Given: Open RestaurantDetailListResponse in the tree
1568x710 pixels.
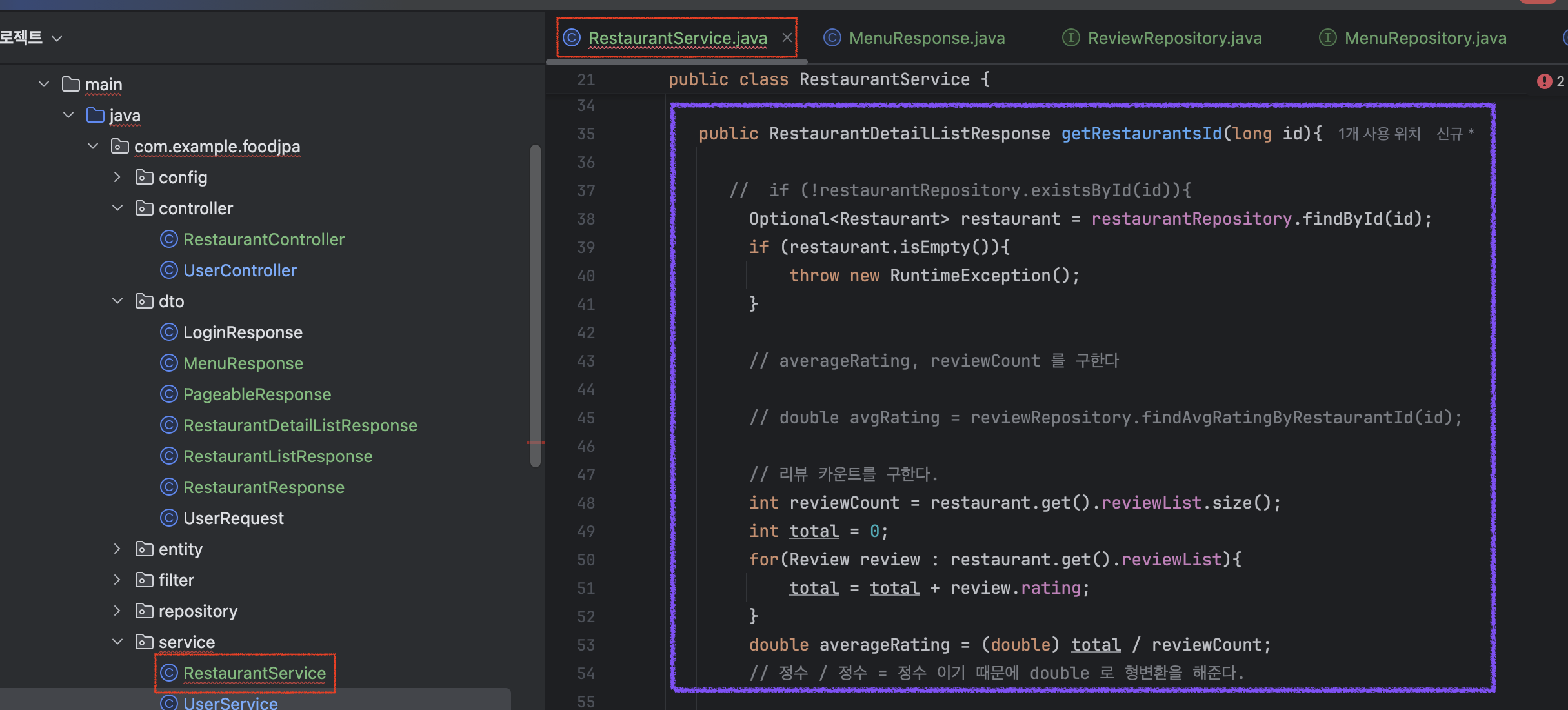Looking at the screenshot, I should tap(299, 425).
